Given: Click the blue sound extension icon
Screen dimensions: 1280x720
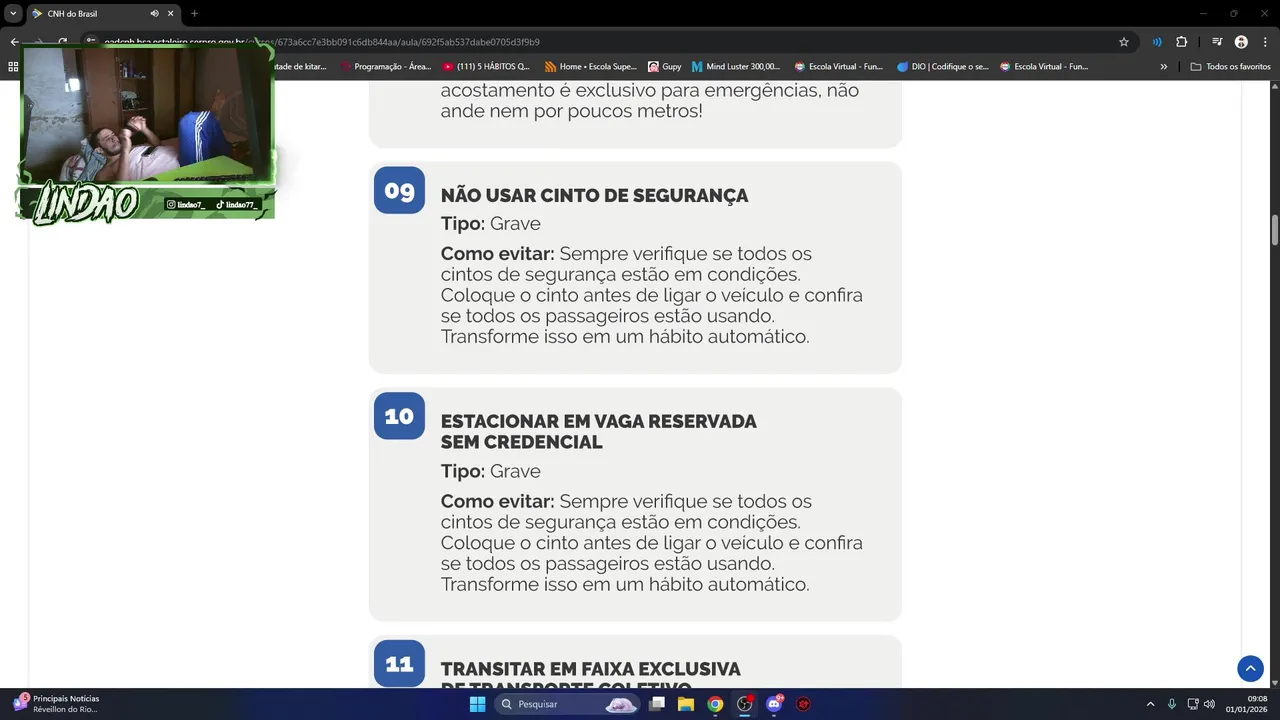Looking at the screenshot, I should click(1157, 42).
